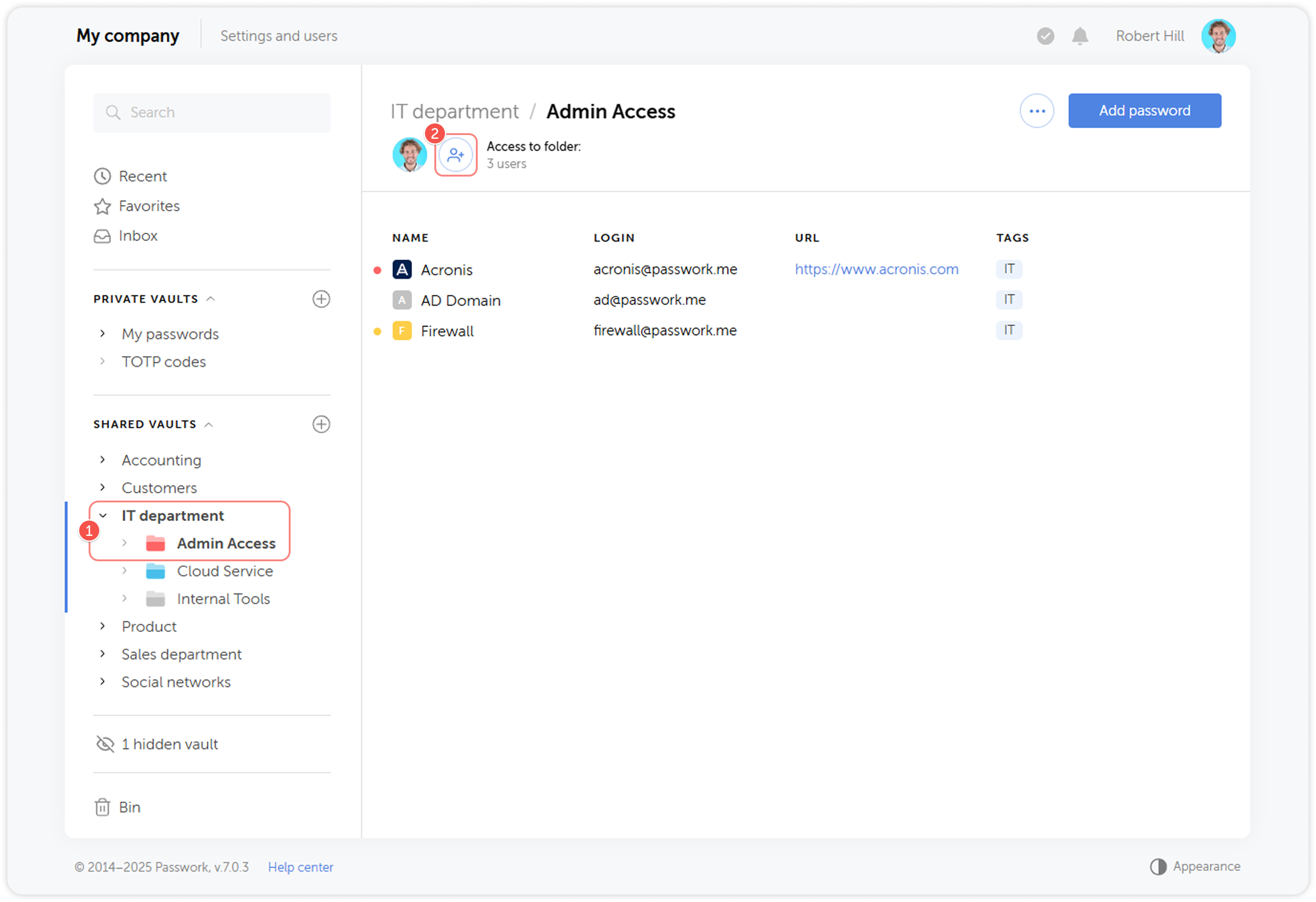Open the Inbox icon
This screenshot has height=902, width=1316.
[103, 235]
